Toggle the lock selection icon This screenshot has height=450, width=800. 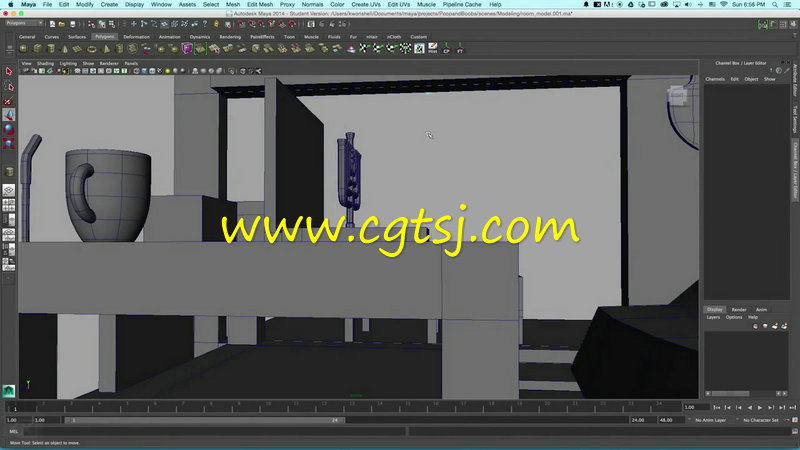click(x=216, y=24)
